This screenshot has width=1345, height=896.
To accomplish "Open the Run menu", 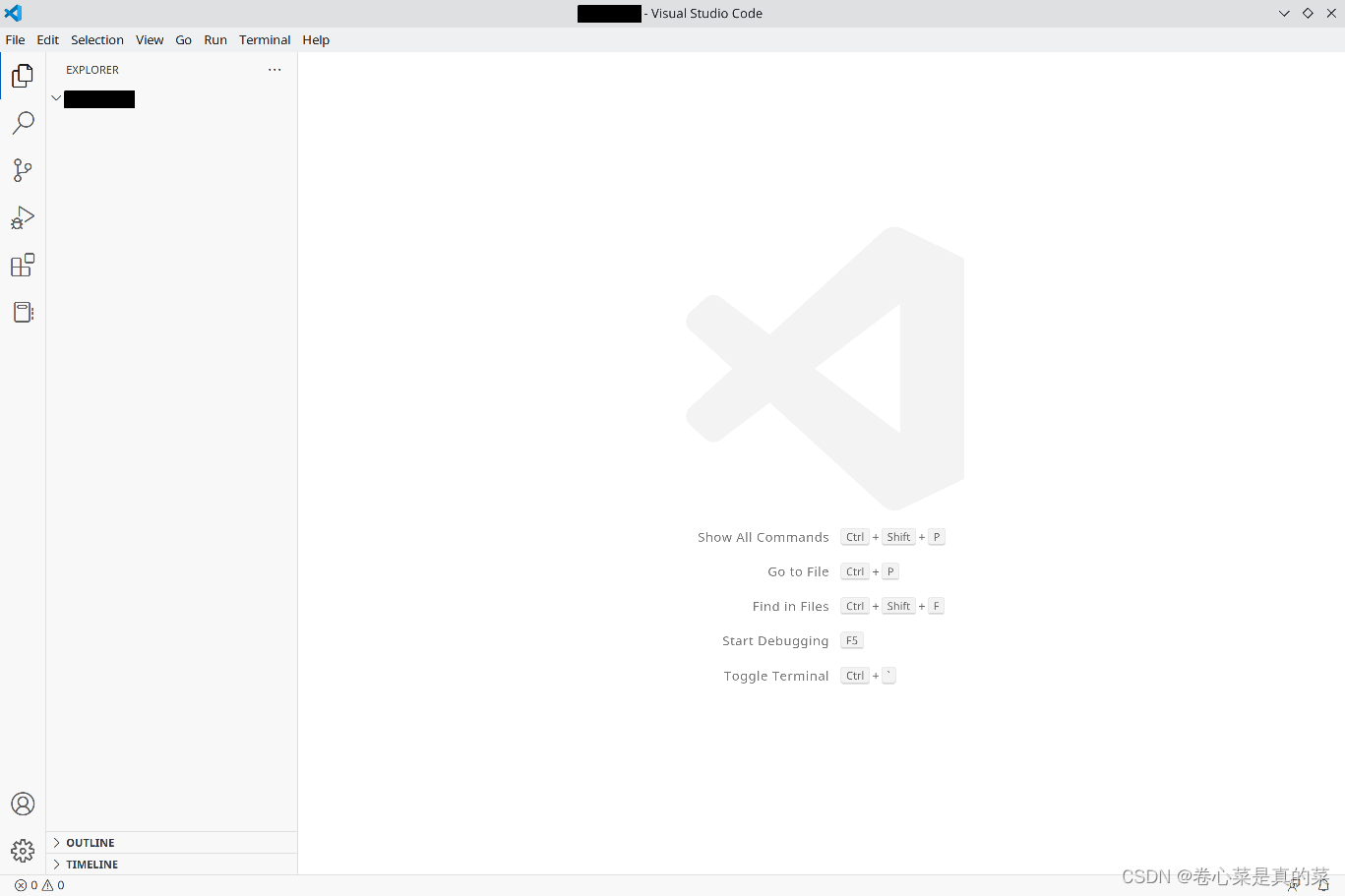I will click(x=215, y=40).
